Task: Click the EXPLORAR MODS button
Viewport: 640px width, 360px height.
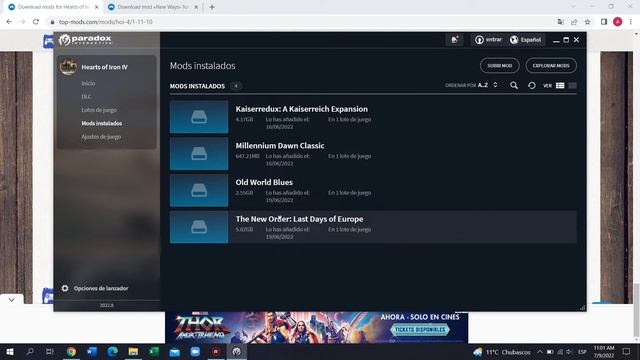Action: tap(551, 66)
